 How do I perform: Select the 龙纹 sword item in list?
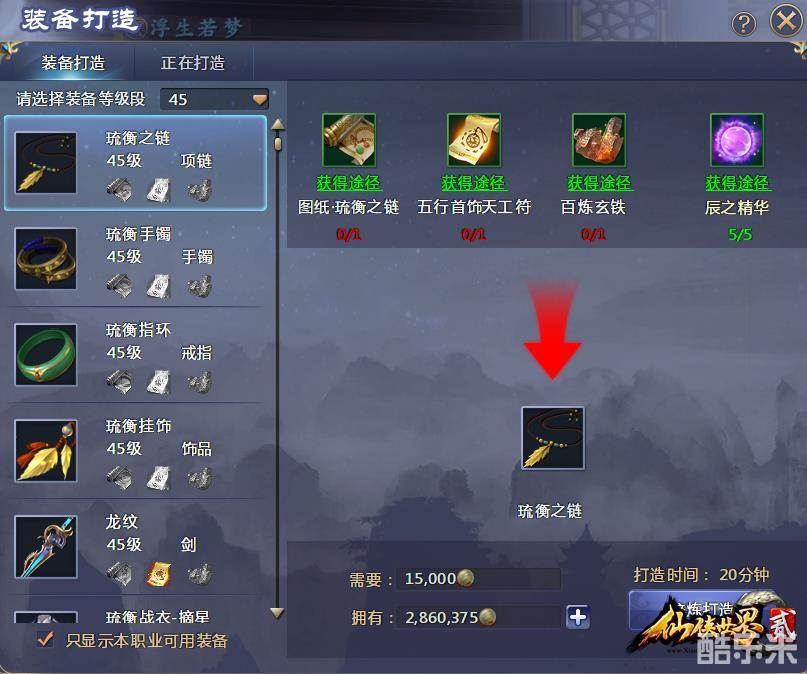pyautogui.click(x=136, y=547)
